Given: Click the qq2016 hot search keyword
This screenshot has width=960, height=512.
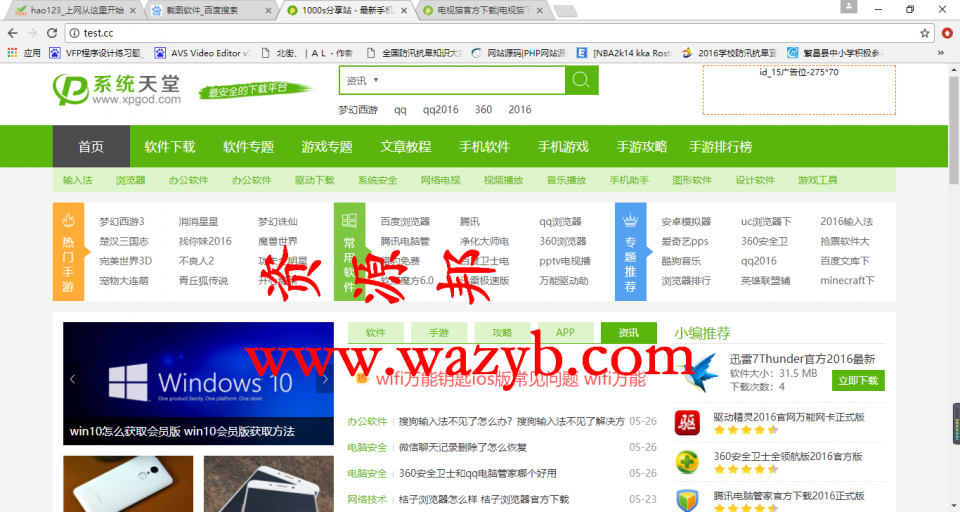Looking at the screenshot, I should [440, 110].
